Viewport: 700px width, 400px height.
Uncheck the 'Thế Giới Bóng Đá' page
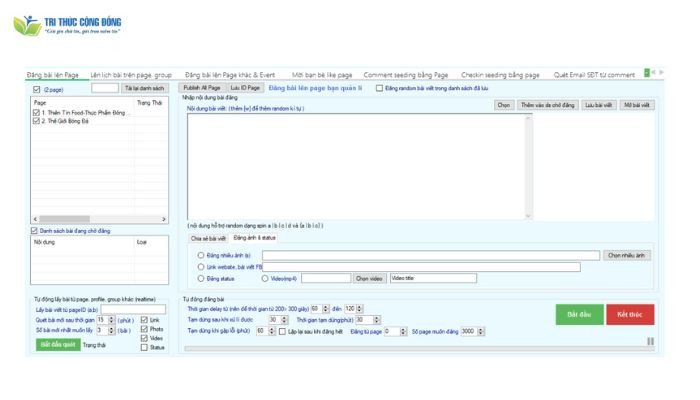tap(37, 121)
